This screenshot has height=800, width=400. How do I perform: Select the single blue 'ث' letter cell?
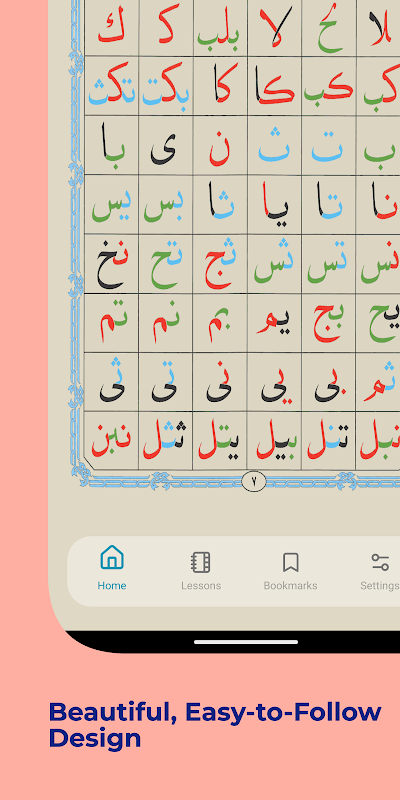pos(274,145)
